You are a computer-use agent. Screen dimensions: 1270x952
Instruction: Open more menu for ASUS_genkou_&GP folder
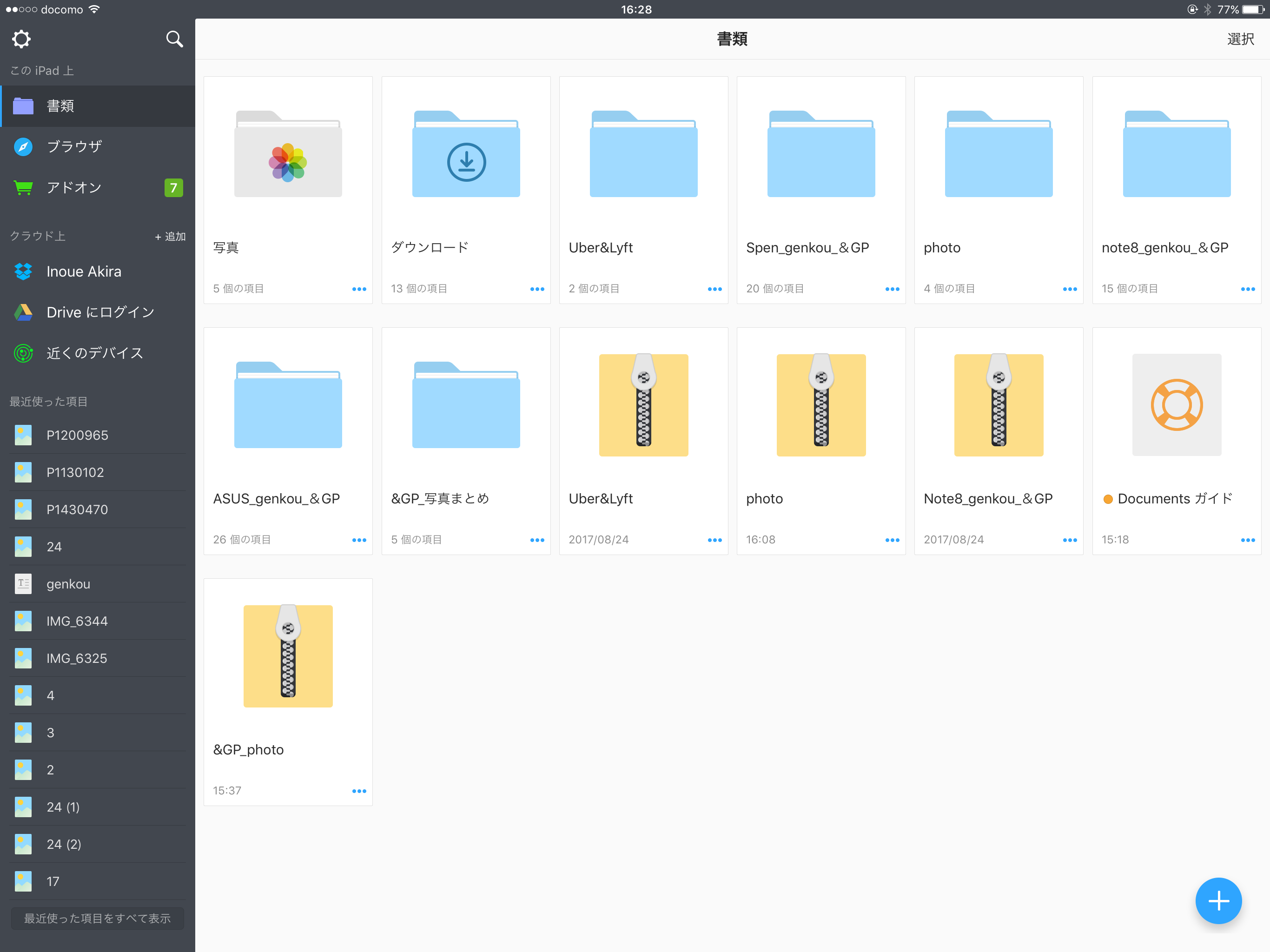[x=359, y=540]
